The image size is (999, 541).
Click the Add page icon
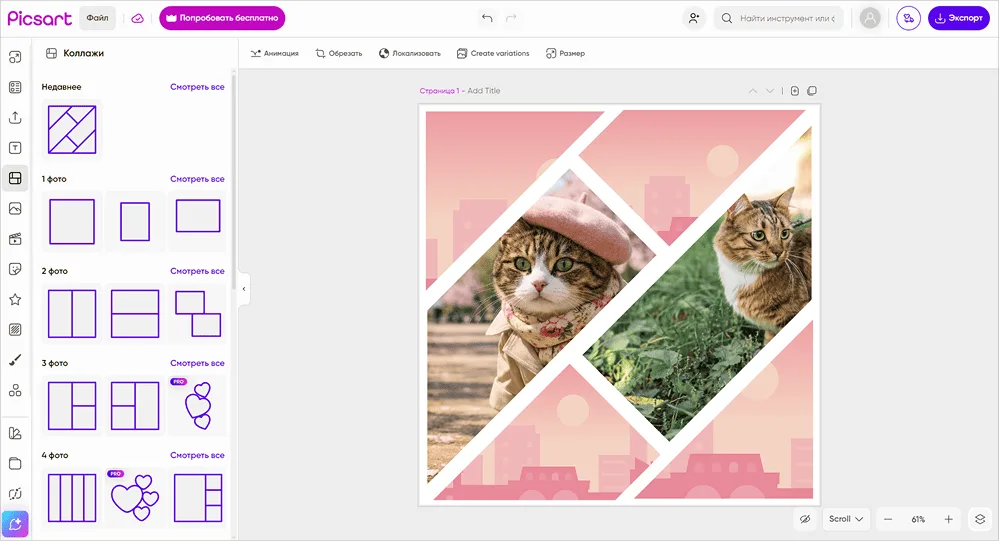[x=795, y=91]
